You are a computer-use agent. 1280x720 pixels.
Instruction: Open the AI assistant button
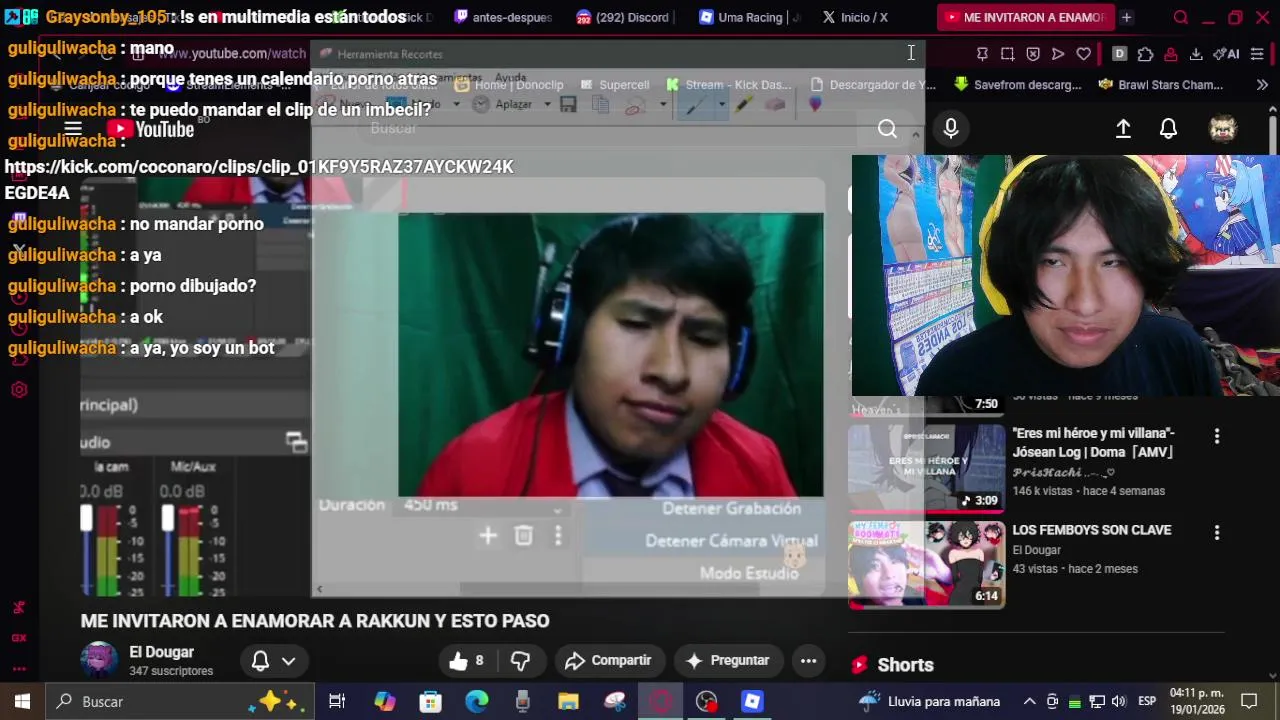[x=1227, y=54]
